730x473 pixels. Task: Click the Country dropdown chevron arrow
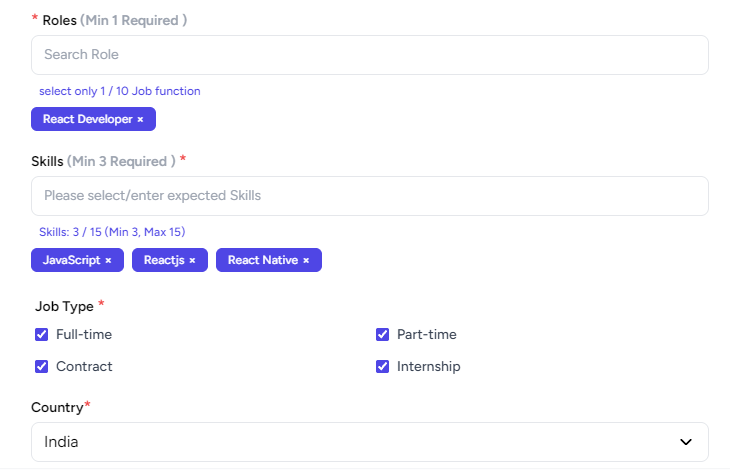coord(686,442)
